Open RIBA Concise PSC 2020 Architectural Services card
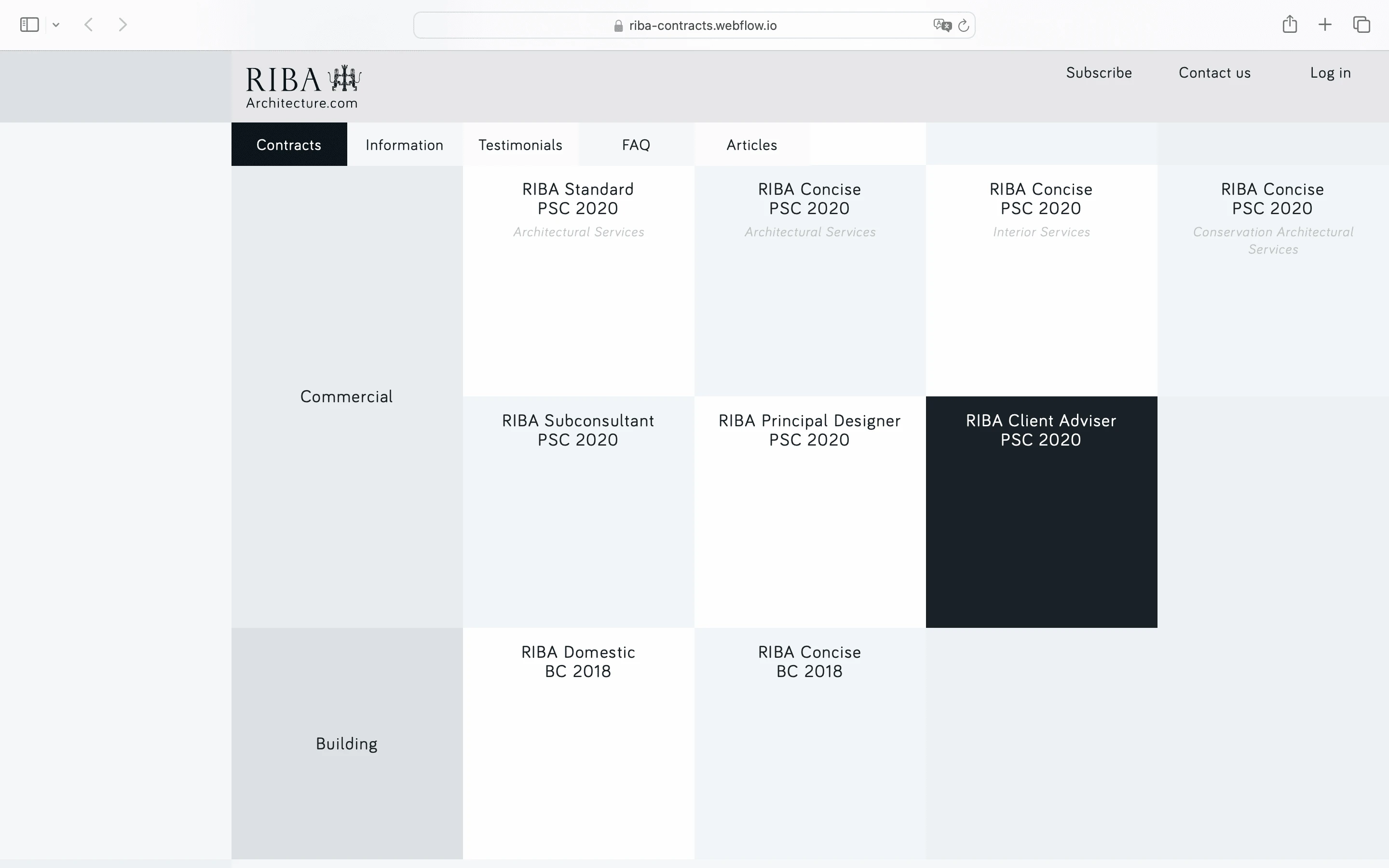The width and height of the screenshot is (1389, 868). pos(810,281)
